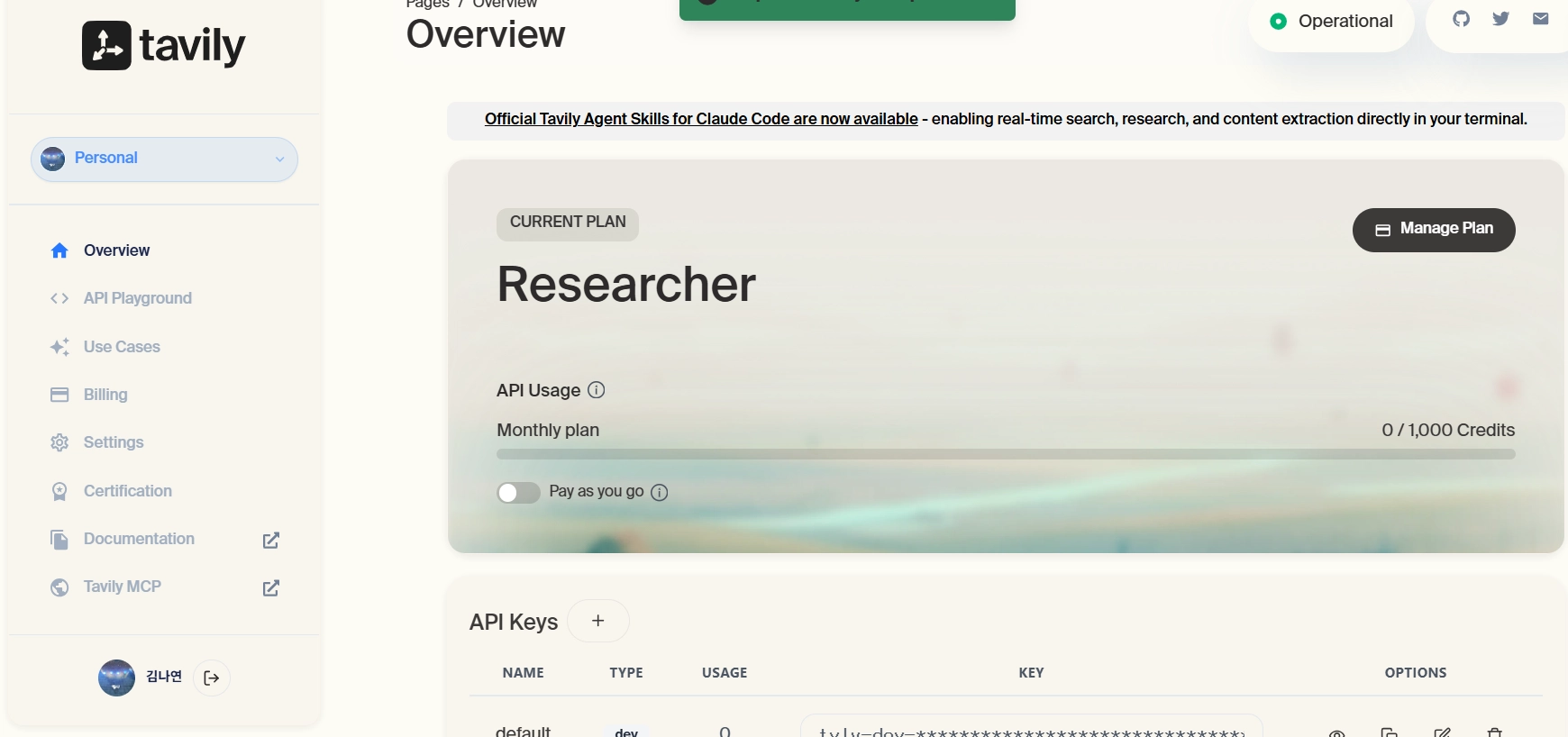Screen dimensions: 1568x737
Task: Go to Overview in the sidebar
Action: pos(116,250)
